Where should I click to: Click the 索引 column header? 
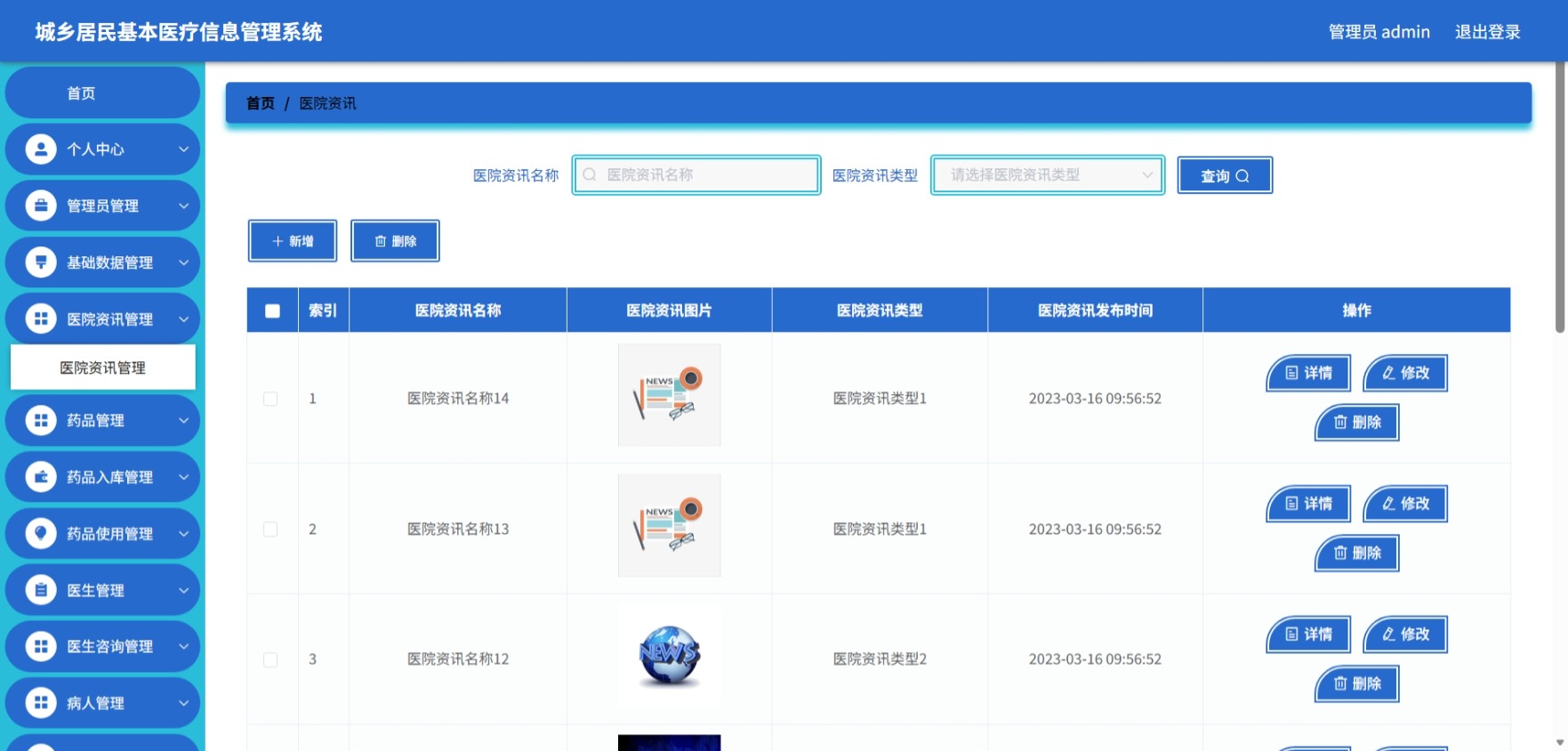(323, 311)
